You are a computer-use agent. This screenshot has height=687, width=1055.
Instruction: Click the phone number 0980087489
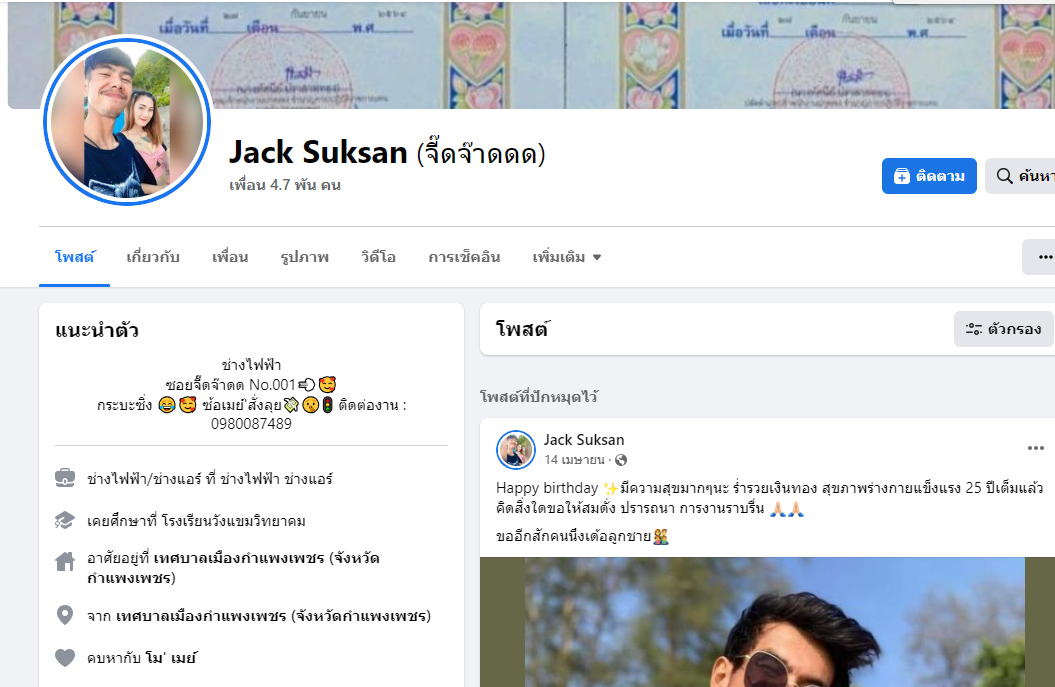click(x=251, y=424)
